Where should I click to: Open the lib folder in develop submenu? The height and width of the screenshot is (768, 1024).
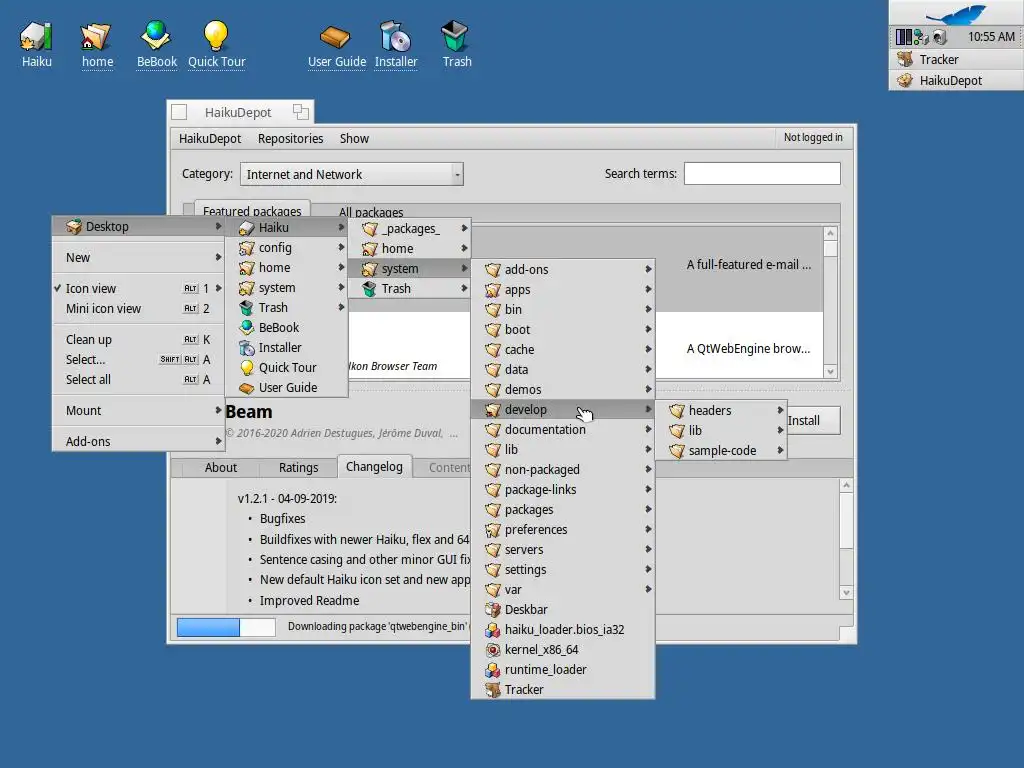[x=721, y=430]
